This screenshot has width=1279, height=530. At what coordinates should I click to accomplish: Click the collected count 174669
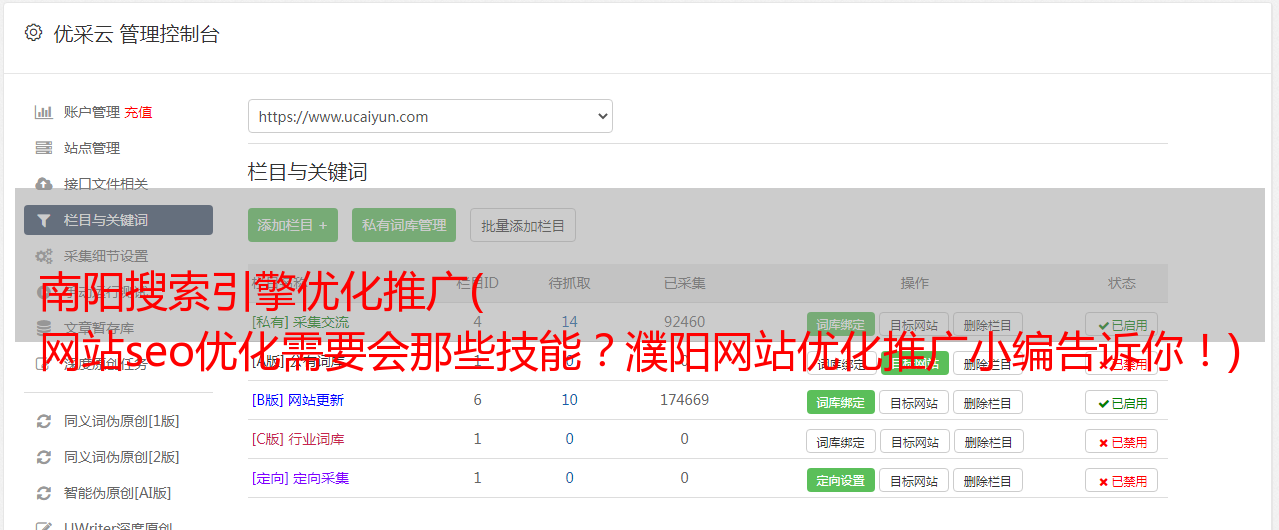click(685, 400)
